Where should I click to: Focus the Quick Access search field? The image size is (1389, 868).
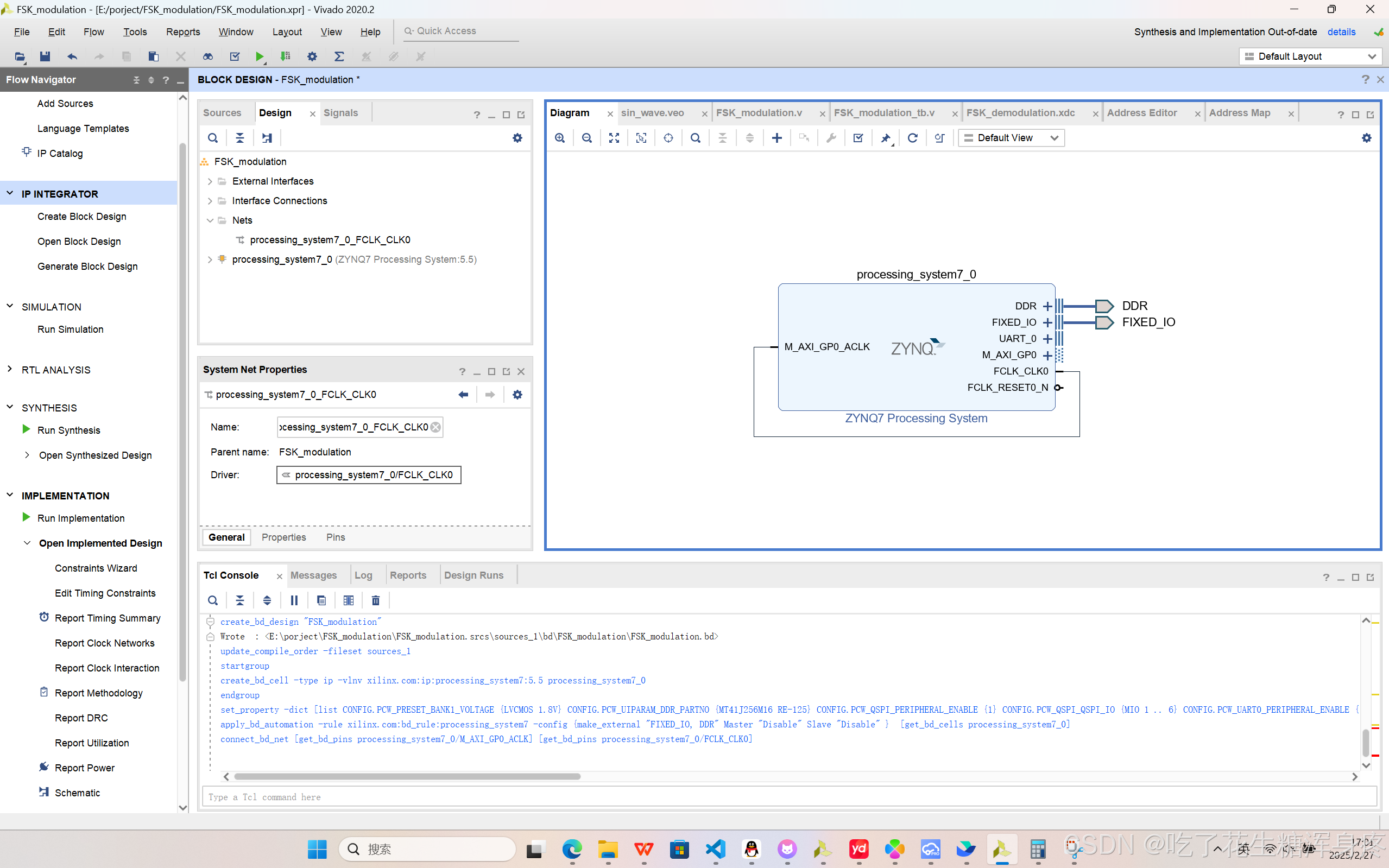[x=460, y=31]
